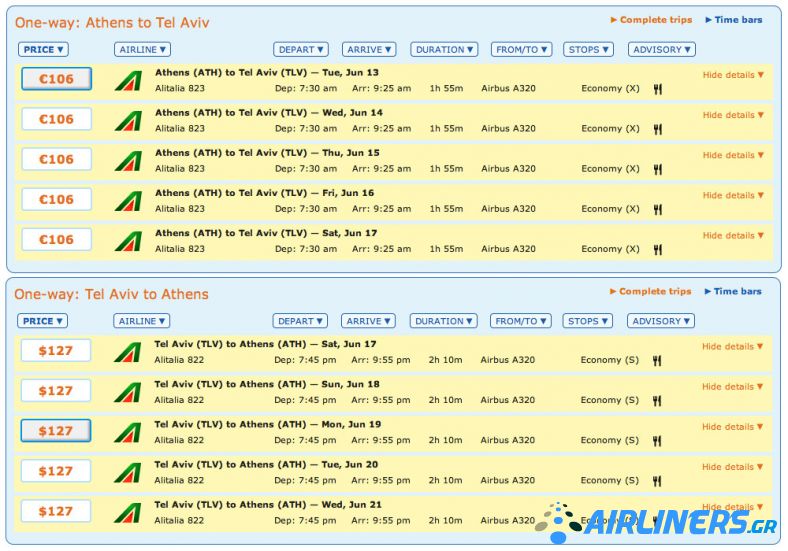Hide details of Alitalia 822 Sat, Jun 17
788x551 pixels.
coord(732,346)
